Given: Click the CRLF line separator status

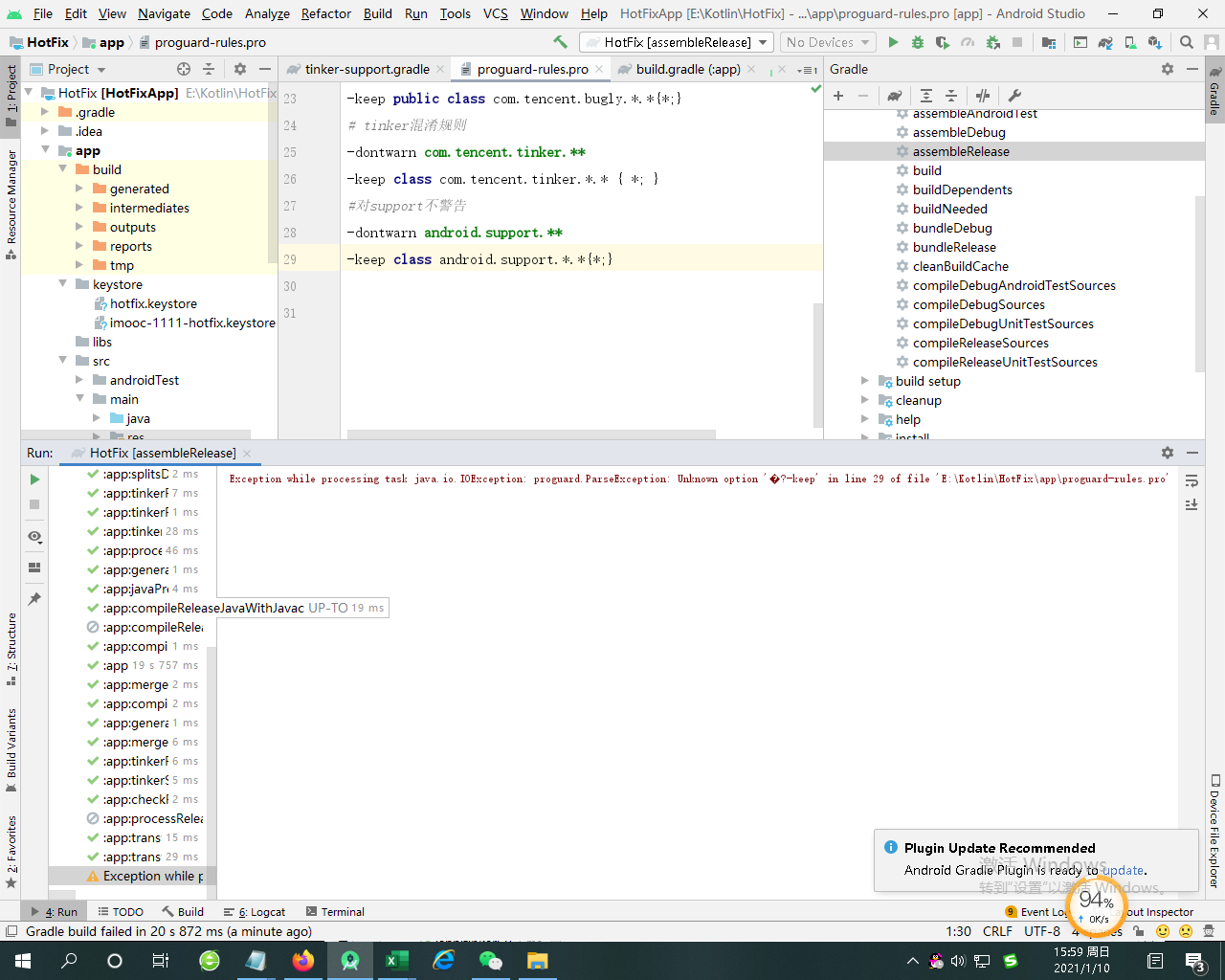Looking at the screenshot, I should tap(997, 931).
